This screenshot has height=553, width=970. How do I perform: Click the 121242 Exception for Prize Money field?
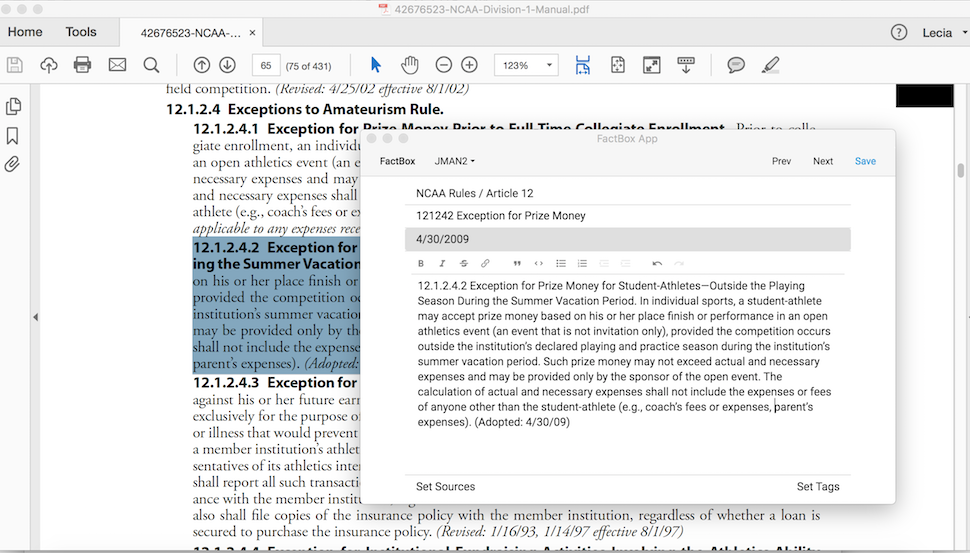point(628,216)
